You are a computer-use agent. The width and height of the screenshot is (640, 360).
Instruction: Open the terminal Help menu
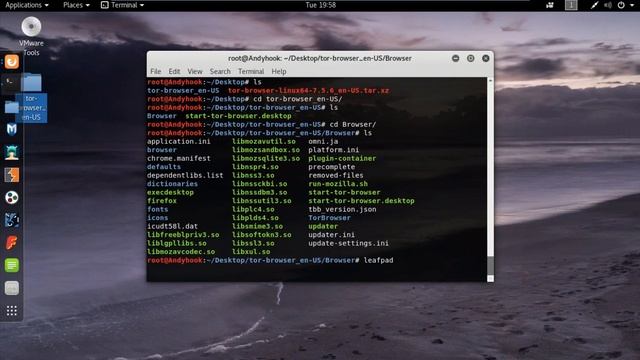279,71
